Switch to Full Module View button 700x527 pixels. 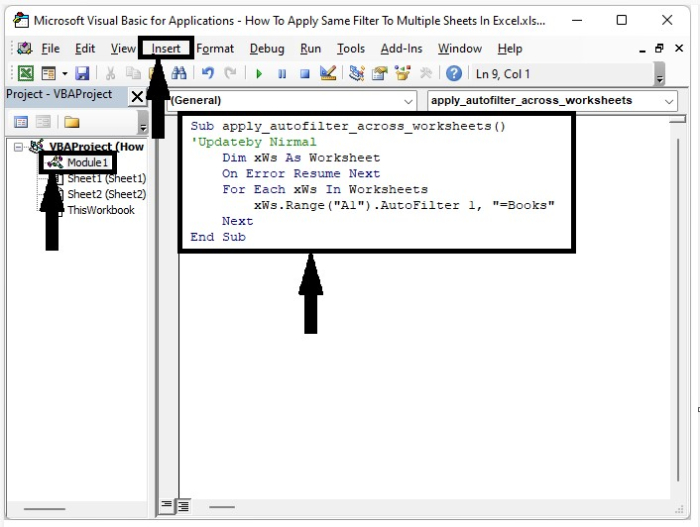[x=183, y=506]
